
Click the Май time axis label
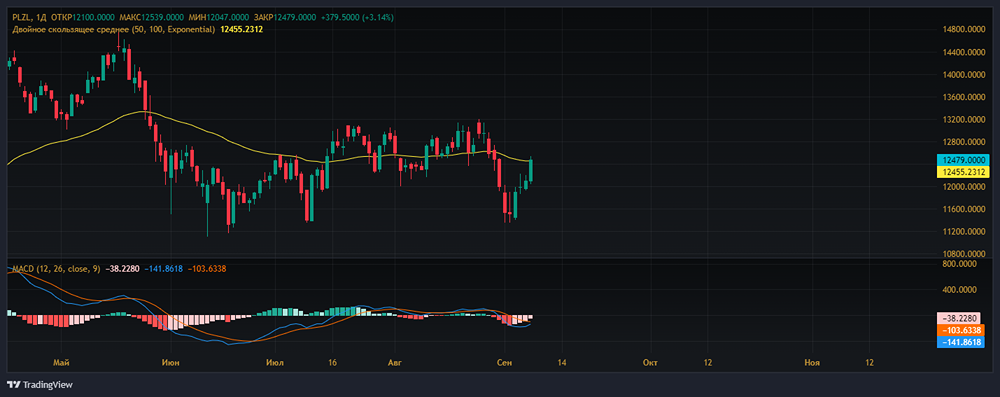61,363
